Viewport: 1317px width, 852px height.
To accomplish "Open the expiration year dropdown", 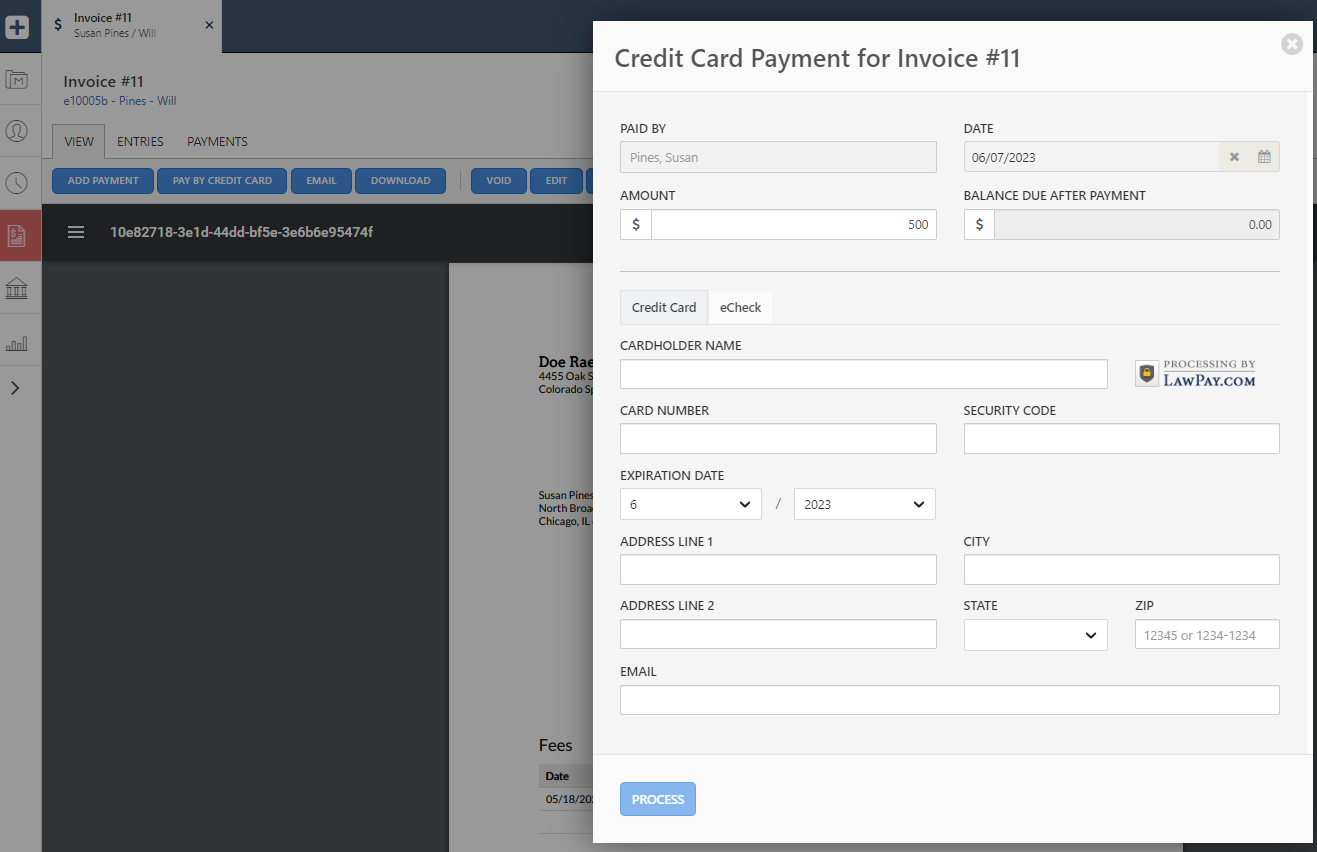I will click(x=864, y=504).
